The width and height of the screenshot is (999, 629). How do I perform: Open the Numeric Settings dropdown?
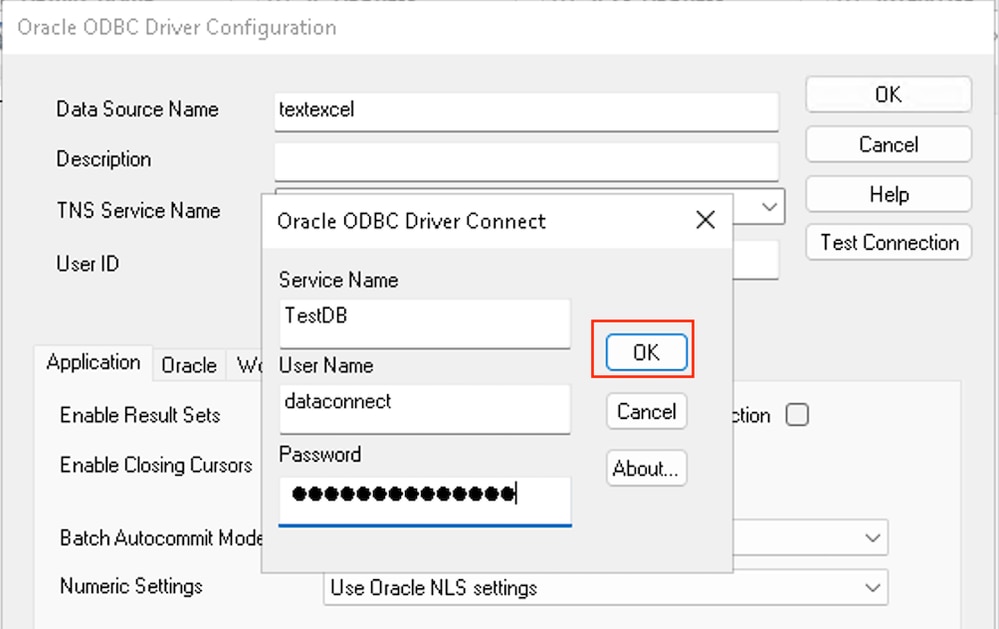(x=605, y=588)
